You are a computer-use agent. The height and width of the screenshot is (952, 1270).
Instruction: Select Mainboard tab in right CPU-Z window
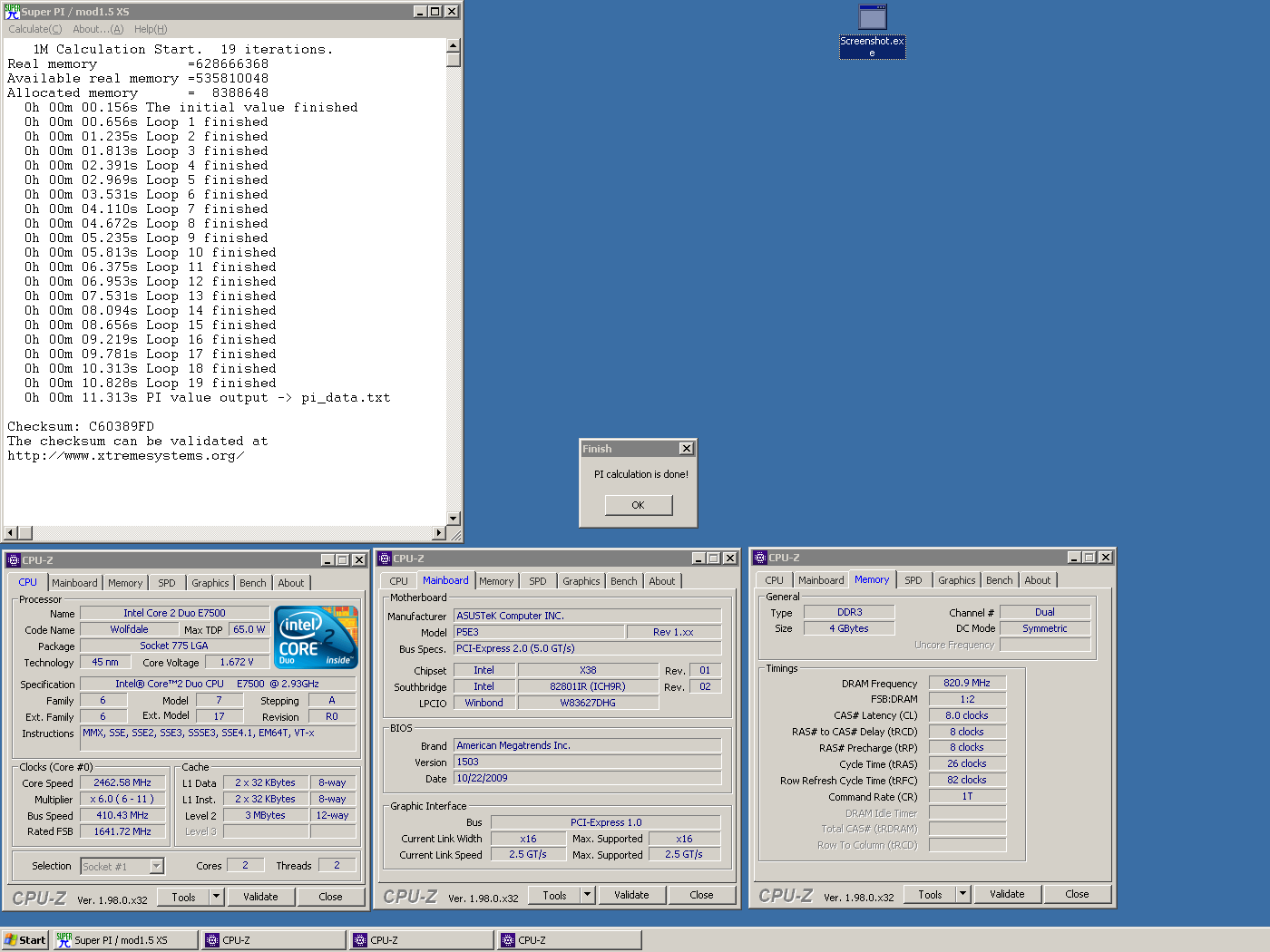[821, 580]
